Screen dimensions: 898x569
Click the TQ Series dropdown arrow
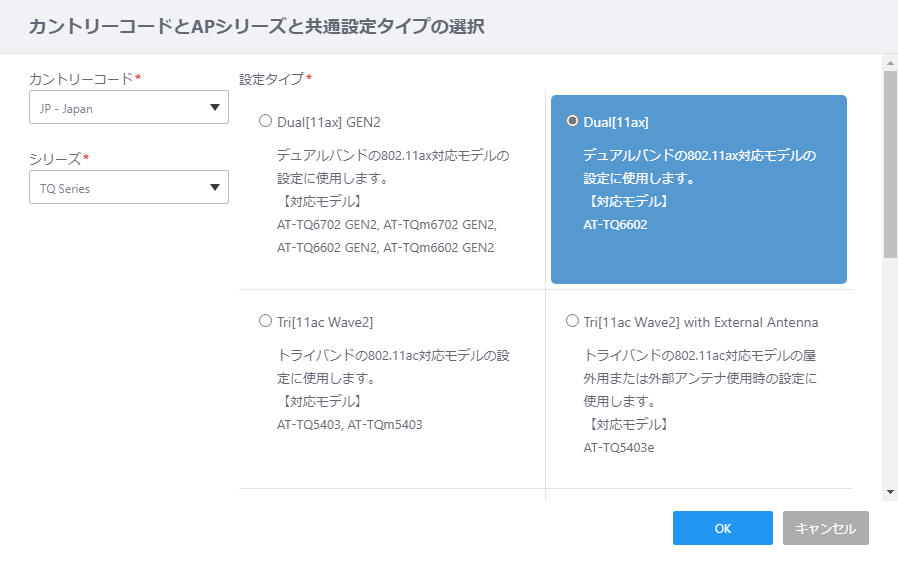point(215,187)
